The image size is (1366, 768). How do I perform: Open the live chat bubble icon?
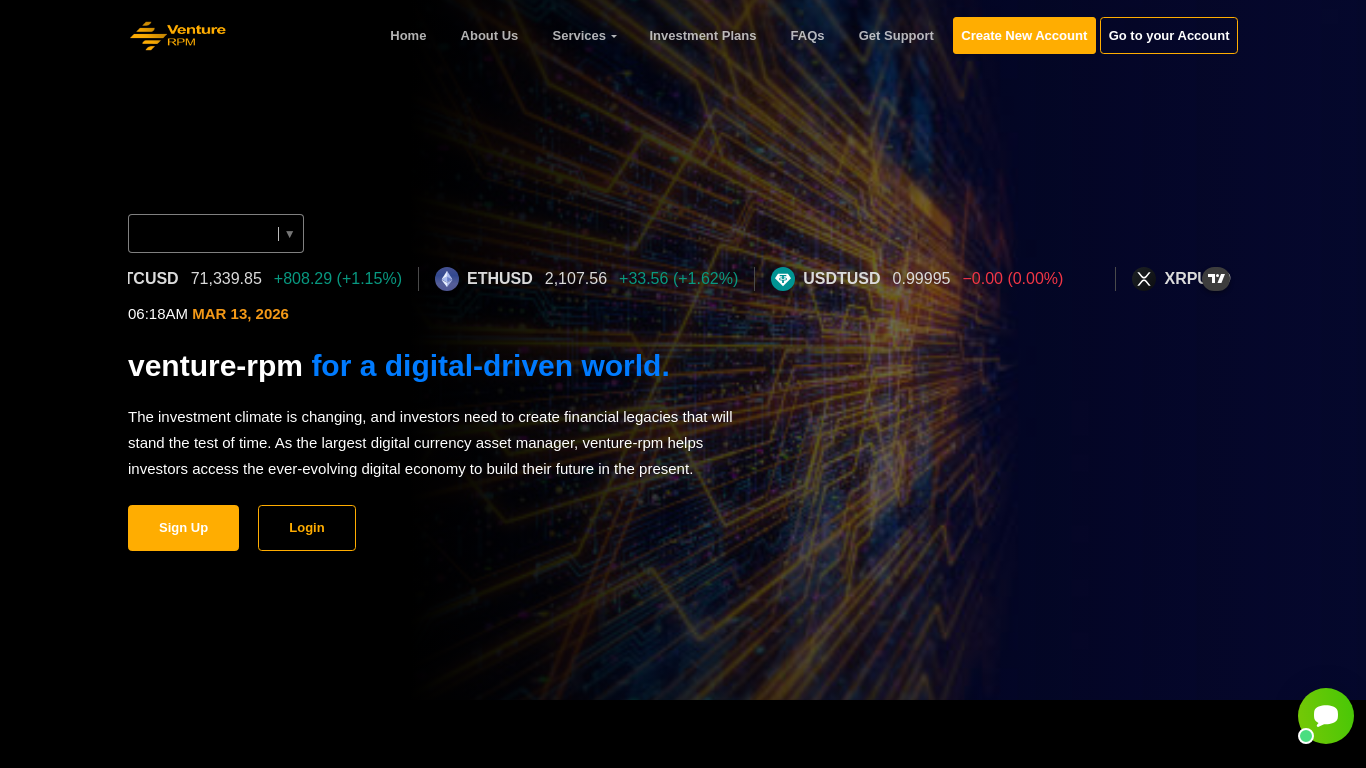[x=1326, y=716]
